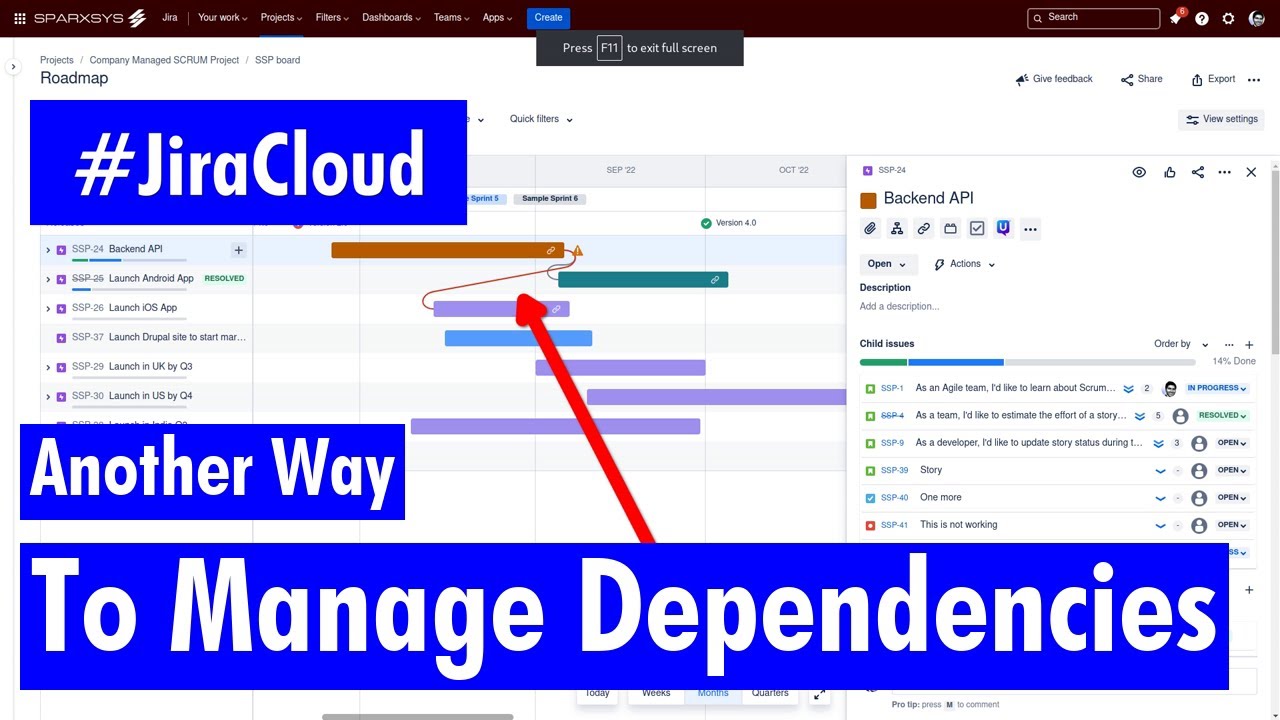1280x720 pixels.
Task: Open the SSP-40 One more link
Action: pos(894,497)
